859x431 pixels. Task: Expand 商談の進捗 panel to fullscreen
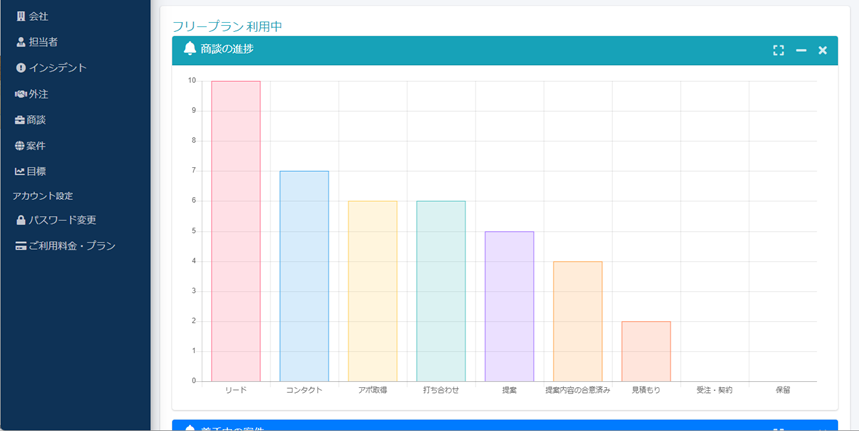pyautogui.click(x=778, y=50)
